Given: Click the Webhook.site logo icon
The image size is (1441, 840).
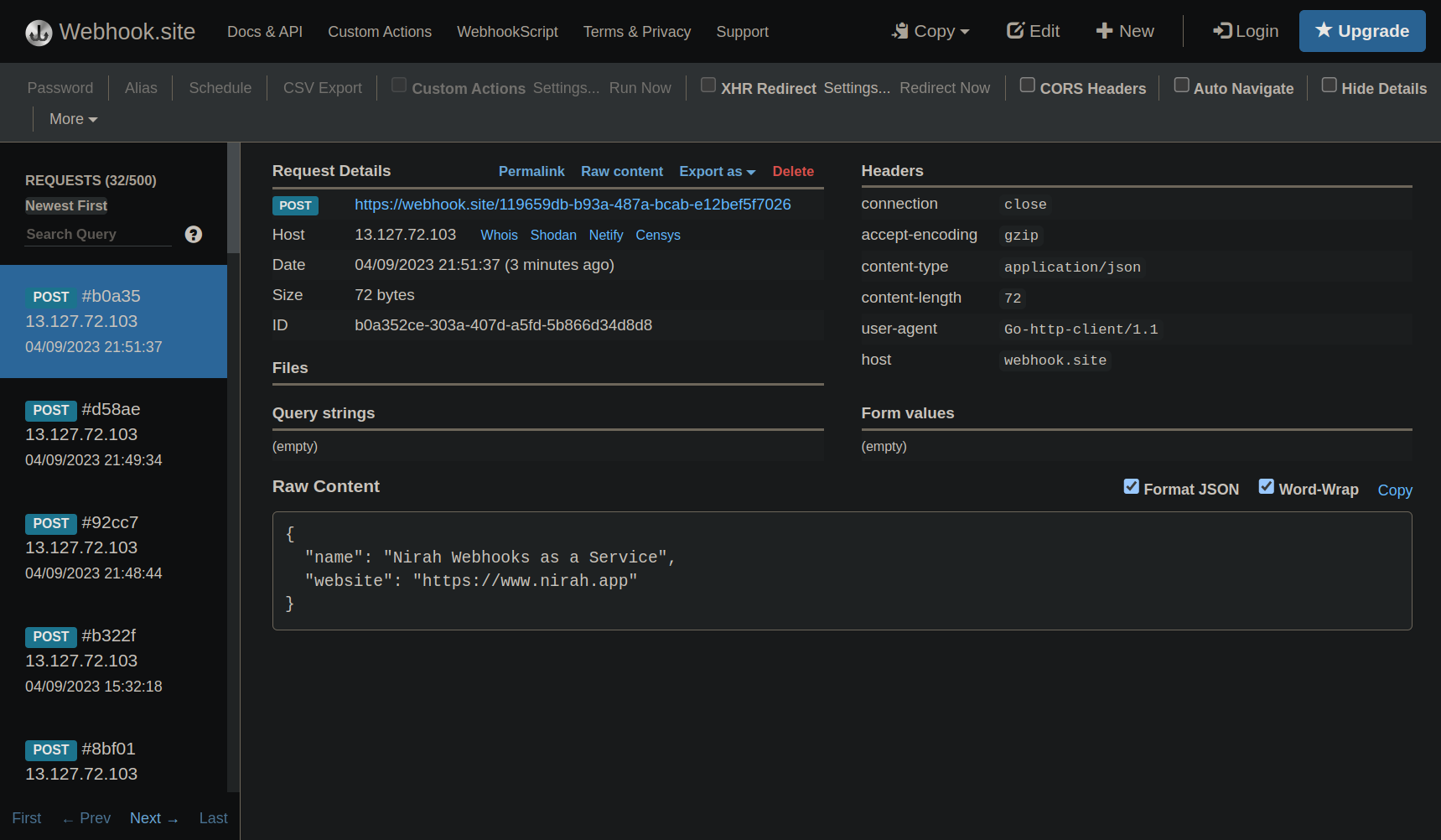Looking at the screenshot, I should [x=38, y=32].
